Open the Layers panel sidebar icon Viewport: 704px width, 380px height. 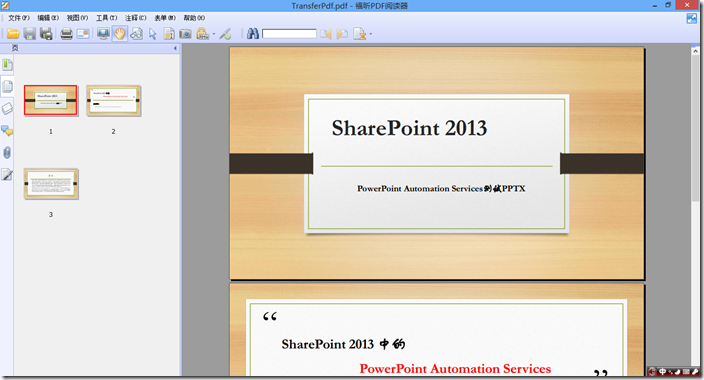coord(7,108)
